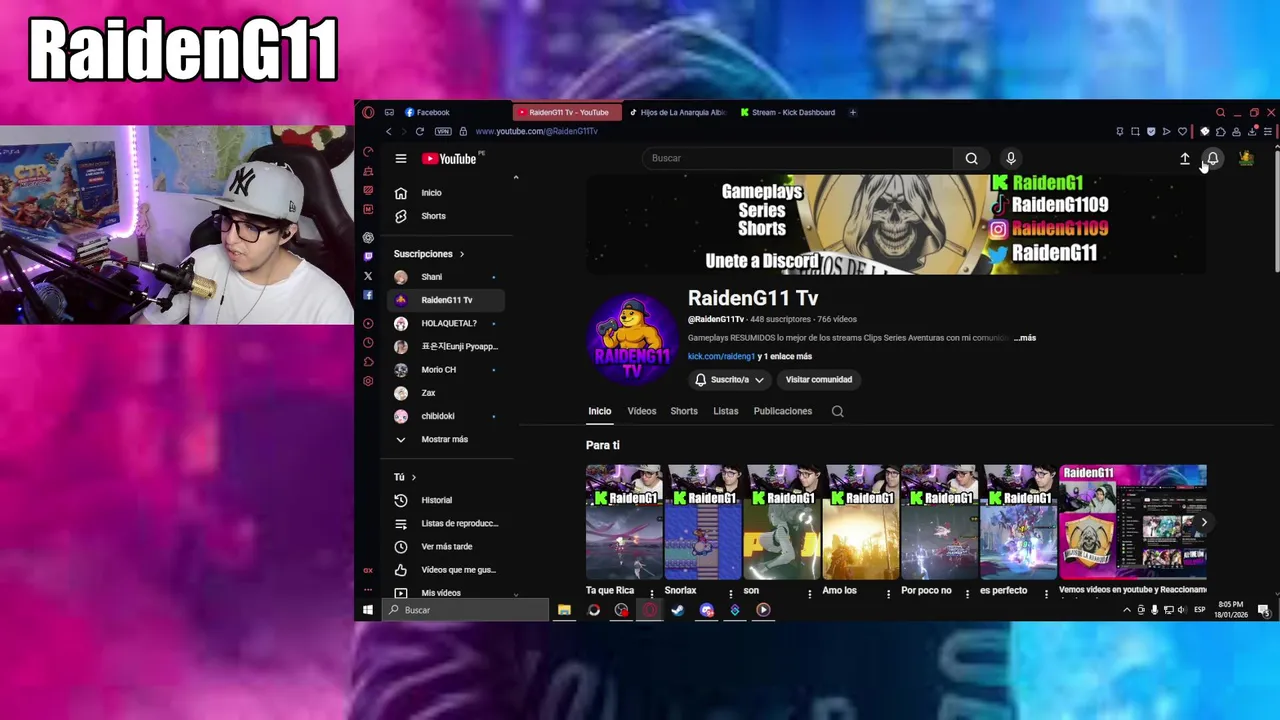Search within channel magnifier icon
This screenshot has height=720, width=1280.
point(838,411)
